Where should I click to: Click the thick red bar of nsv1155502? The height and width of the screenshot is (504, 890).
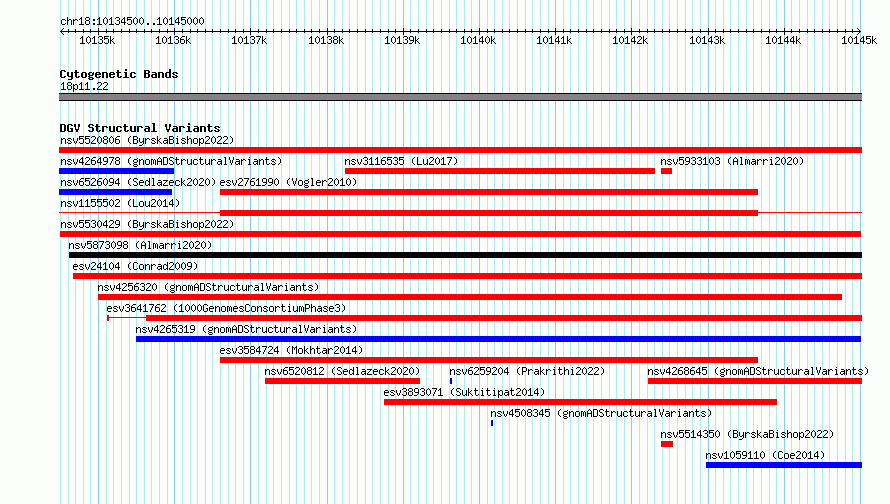click(x=489, y=213)
